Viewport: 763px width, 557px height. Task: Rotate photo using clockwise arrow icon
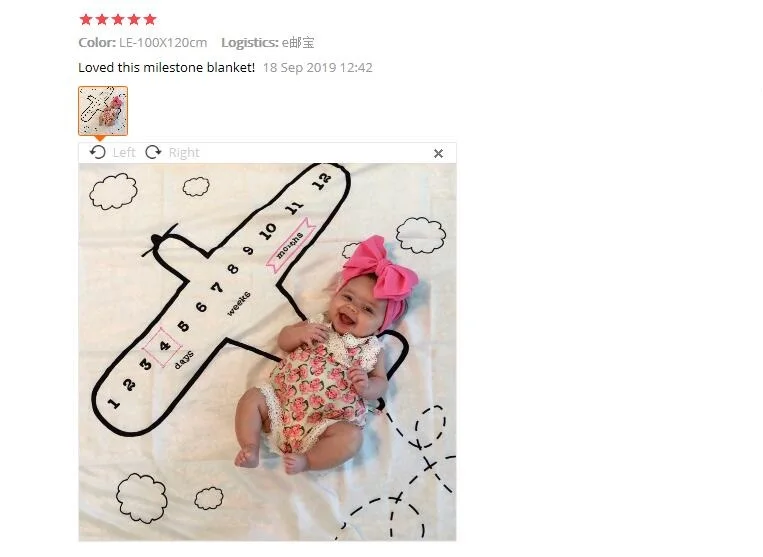pos(153,152)
